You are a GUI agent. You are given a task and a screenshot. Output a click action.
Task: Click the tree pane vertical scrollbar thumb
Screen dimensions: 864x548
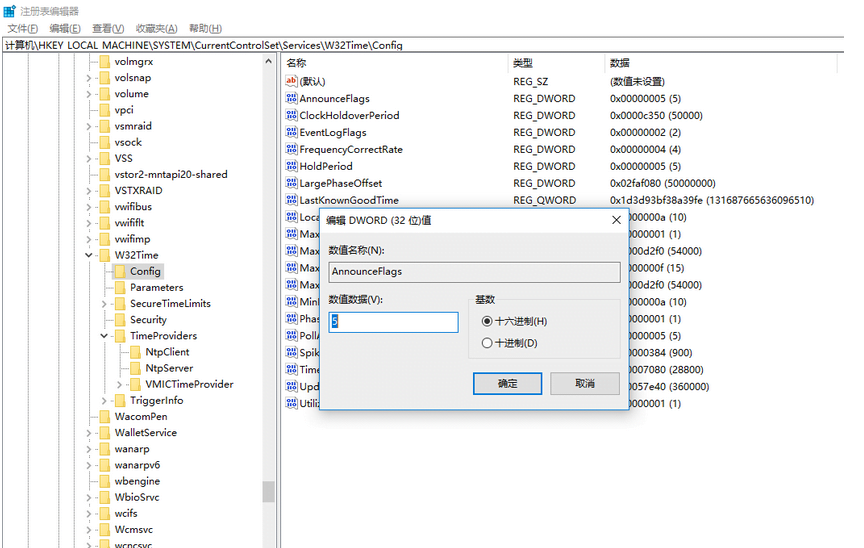click(x=268, y=492)
